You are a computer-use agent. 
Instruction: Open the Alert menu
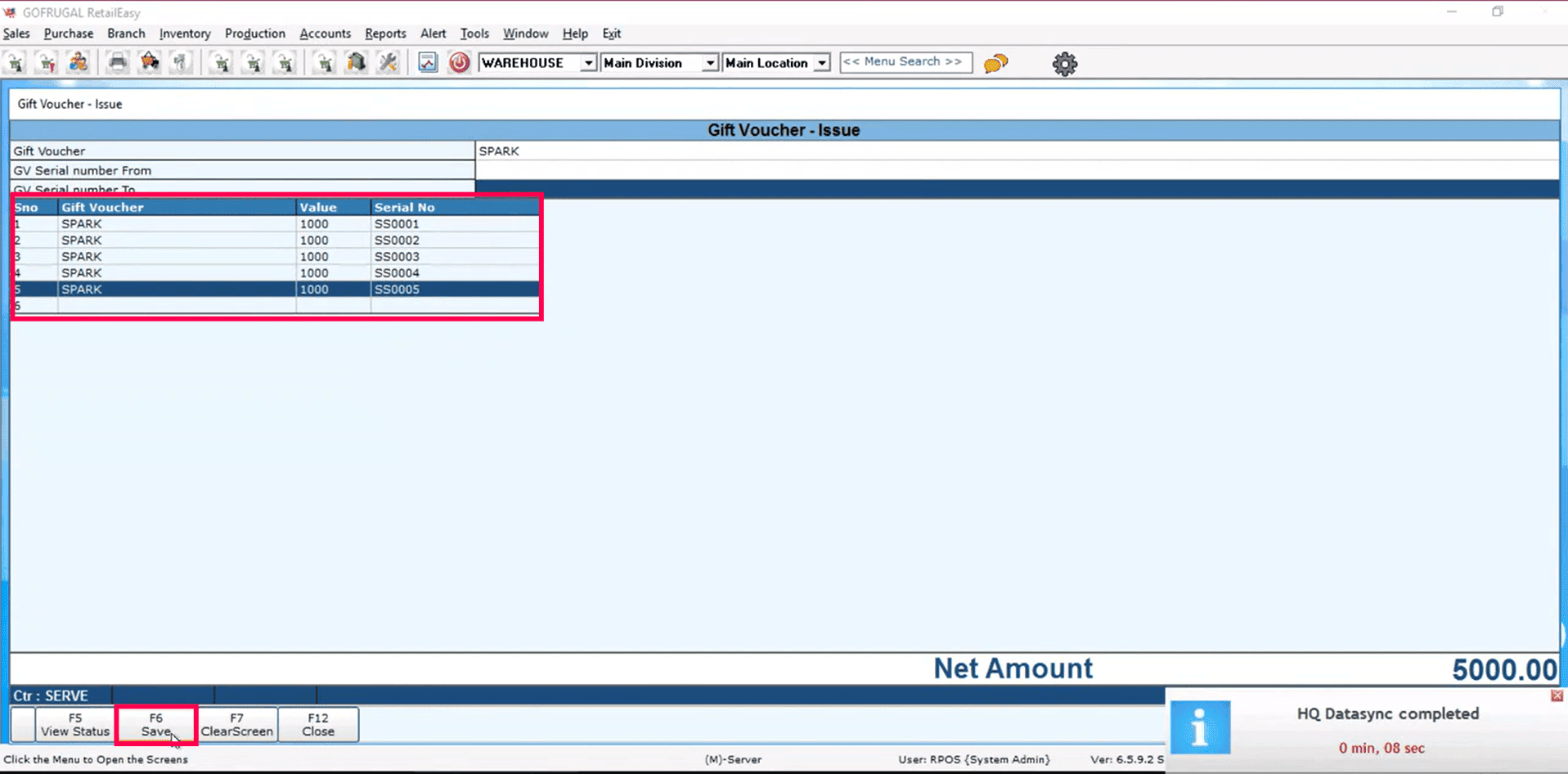point(433,34)
